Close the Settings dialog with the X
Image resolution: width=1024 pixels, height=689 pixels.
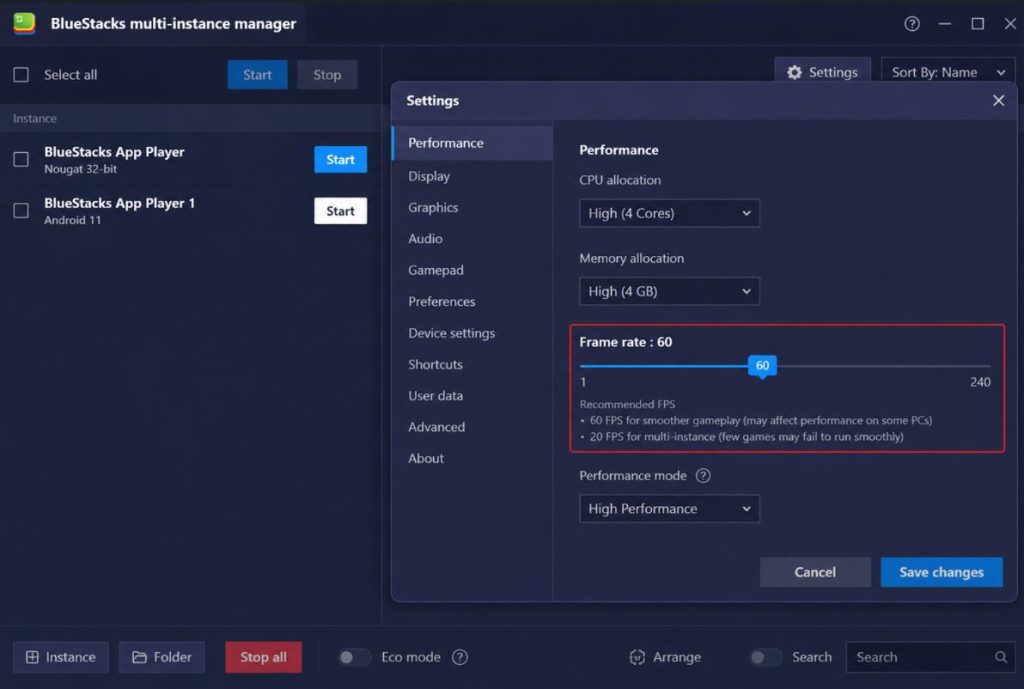pyautogui.click(x=998, y=101)
